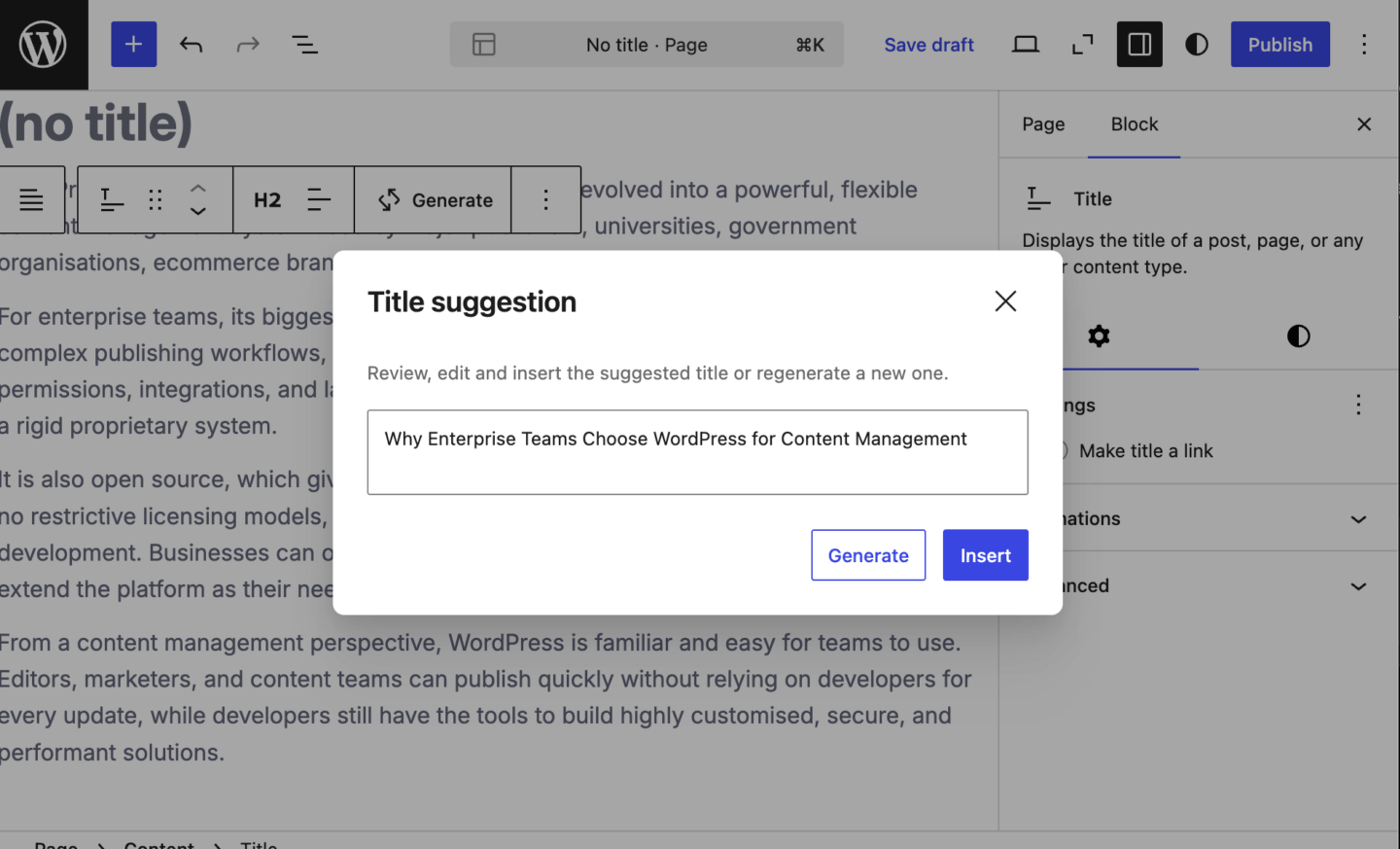Open the top bar Options three-dot menu
Image resolution: width=1400 pixels, height=849 pixels.
tap(1364, 45)
